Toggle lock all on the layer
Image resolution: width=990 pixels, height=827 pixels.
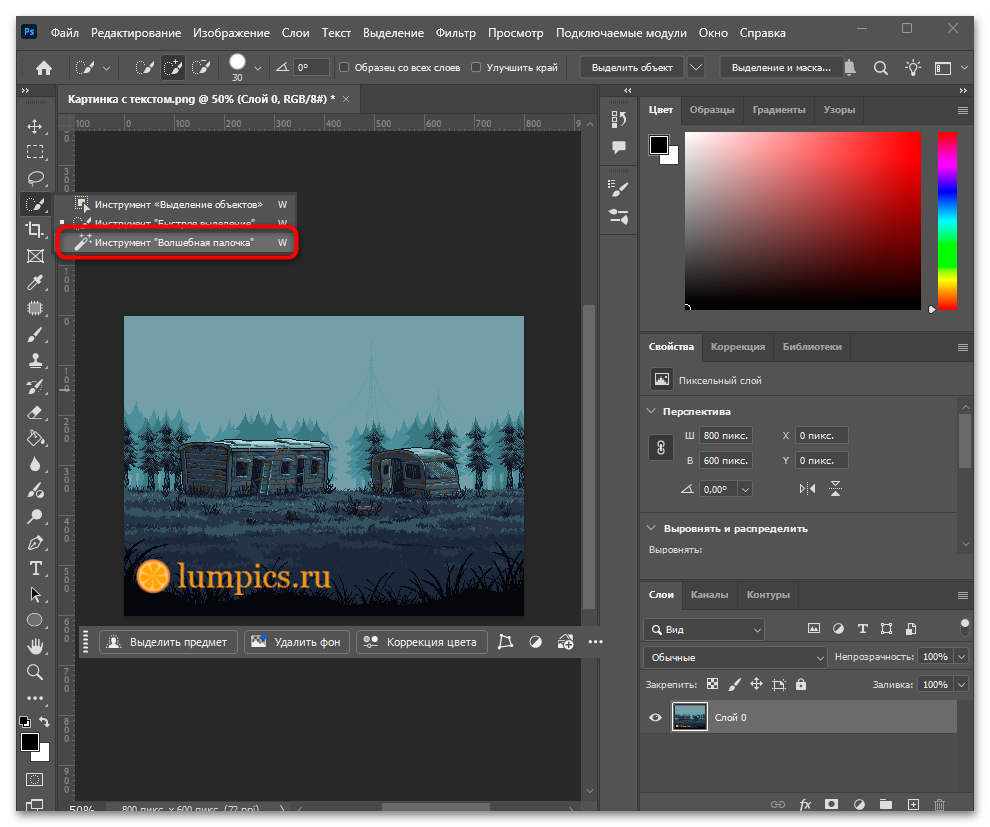[x=801, y=684]
